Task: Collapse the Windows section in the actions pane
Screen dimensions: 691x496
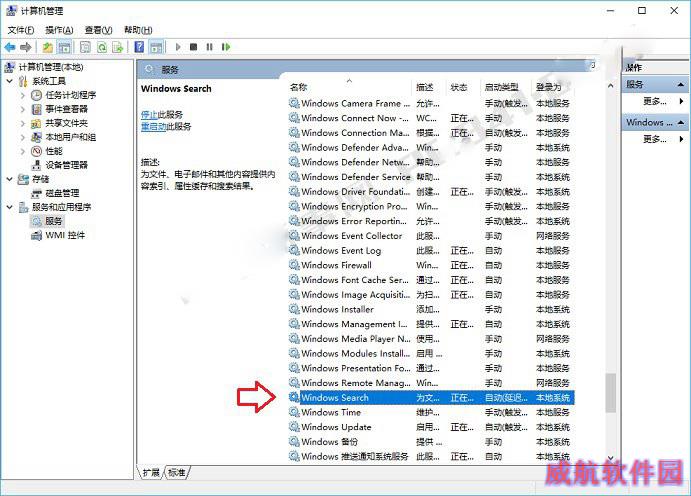Action: pos(681,122)
